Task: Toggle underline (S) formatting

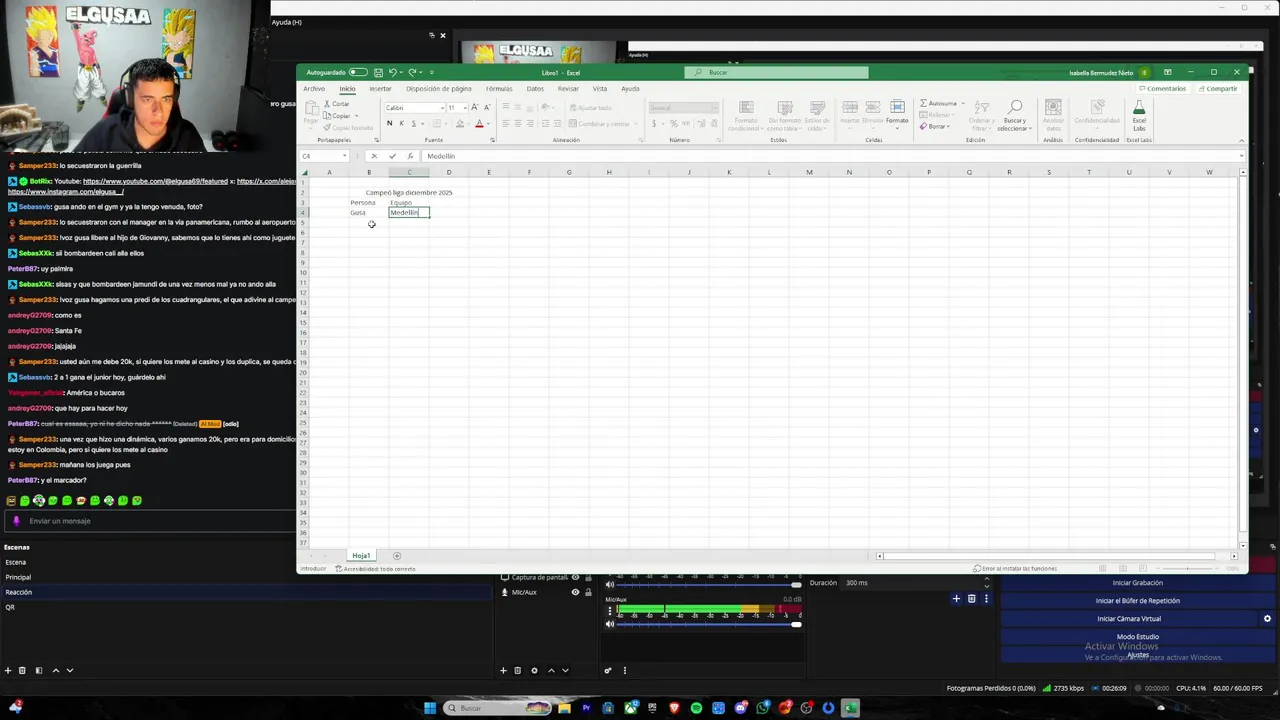Action: coord(413,124)
